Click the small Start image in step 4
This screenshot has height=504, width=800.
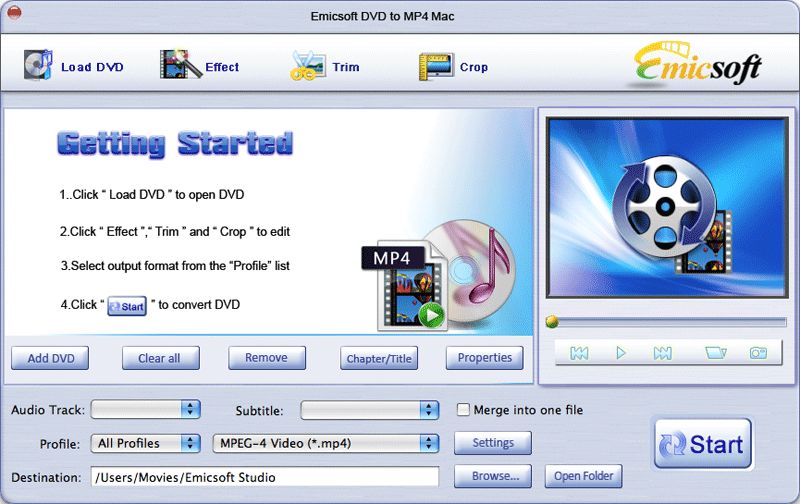[x=127, y=306]
